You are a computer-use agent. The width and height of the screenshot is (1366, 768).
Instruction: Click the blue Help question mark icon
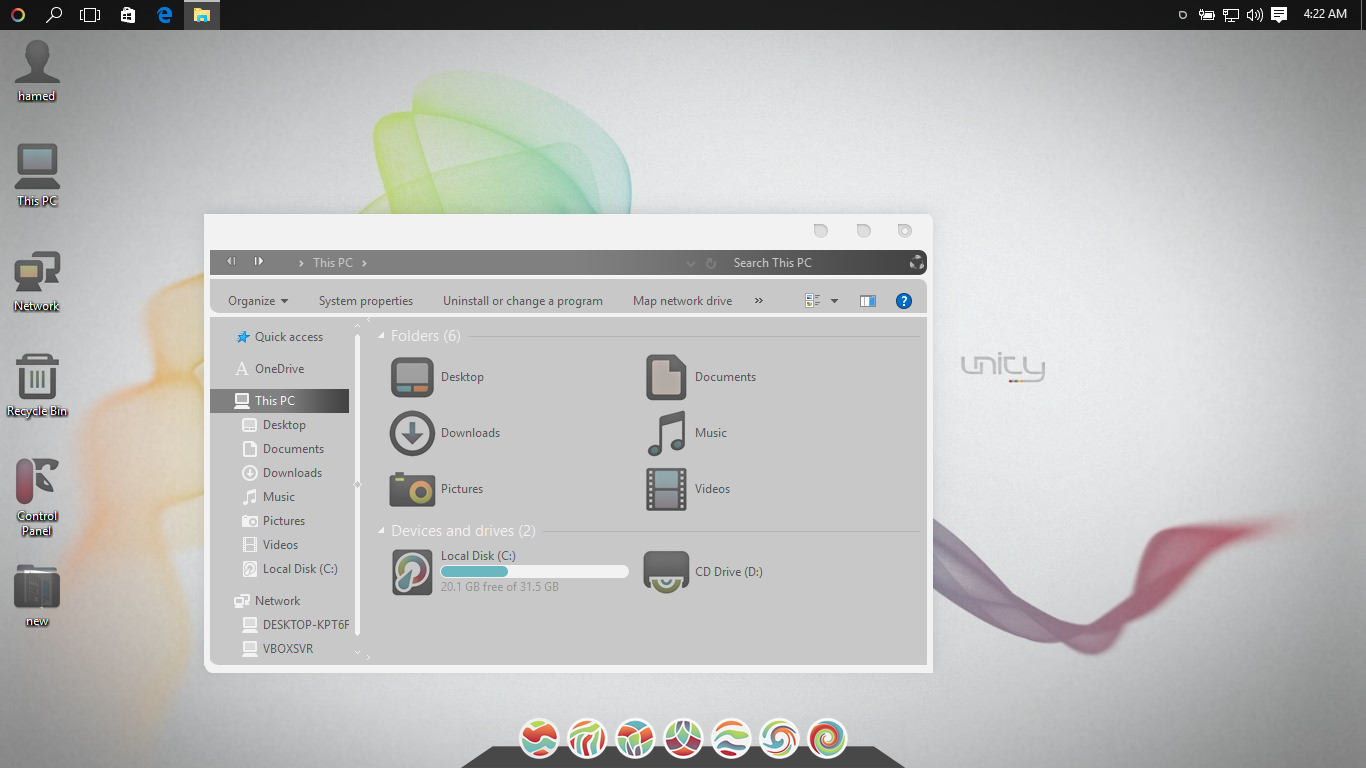tap(903, 301)
